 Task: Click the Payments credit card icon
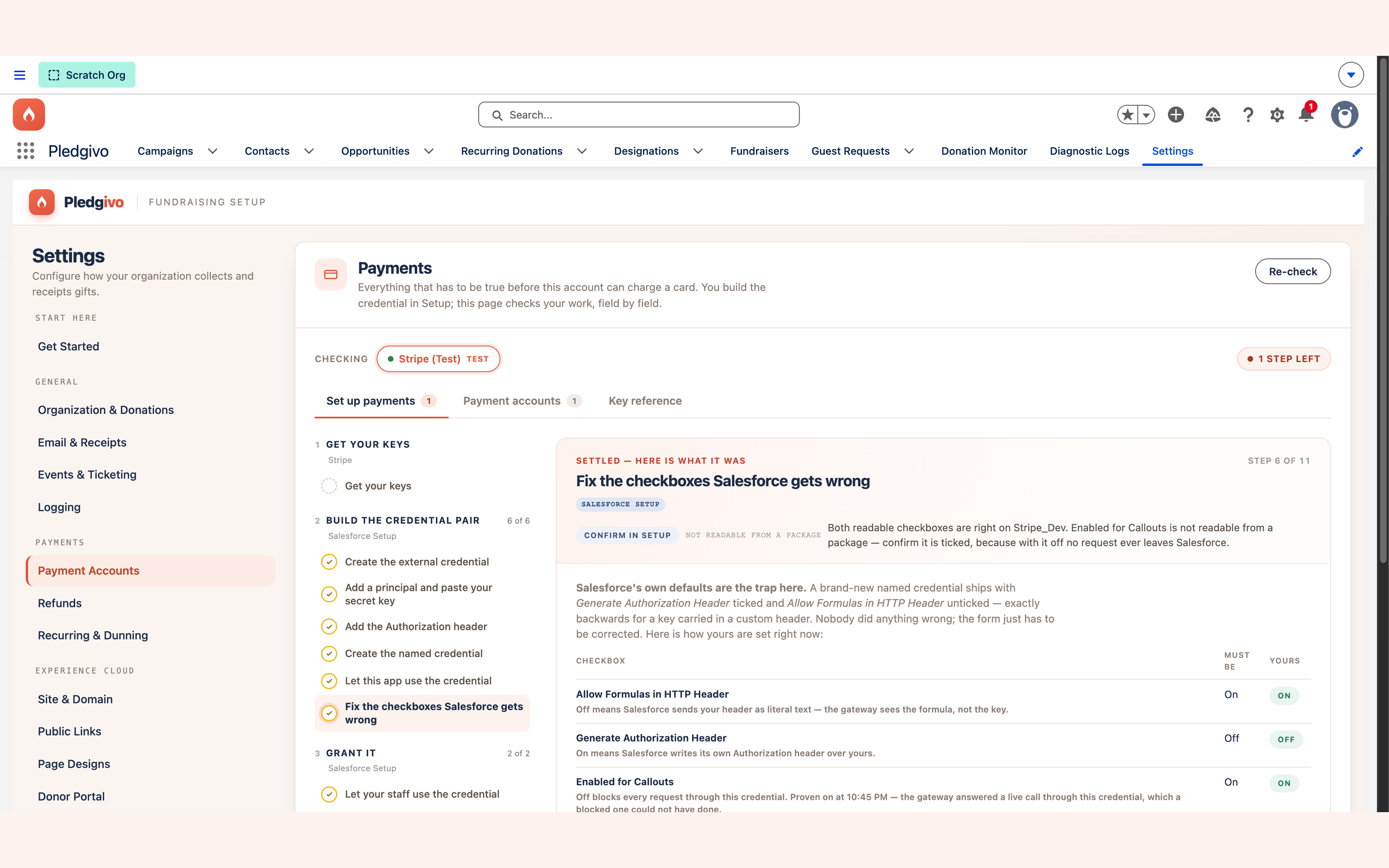coord(330,274)
